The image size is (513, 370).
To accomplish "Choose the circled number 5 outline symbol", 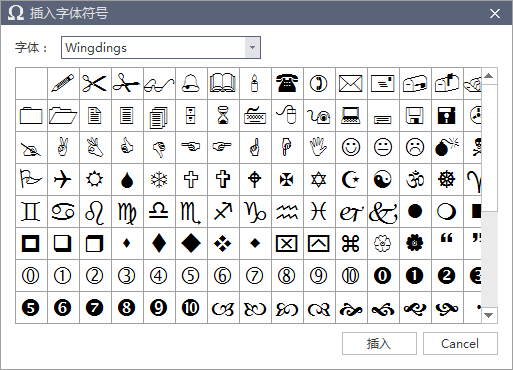I will pyautogui.click(x=191, y=276).
